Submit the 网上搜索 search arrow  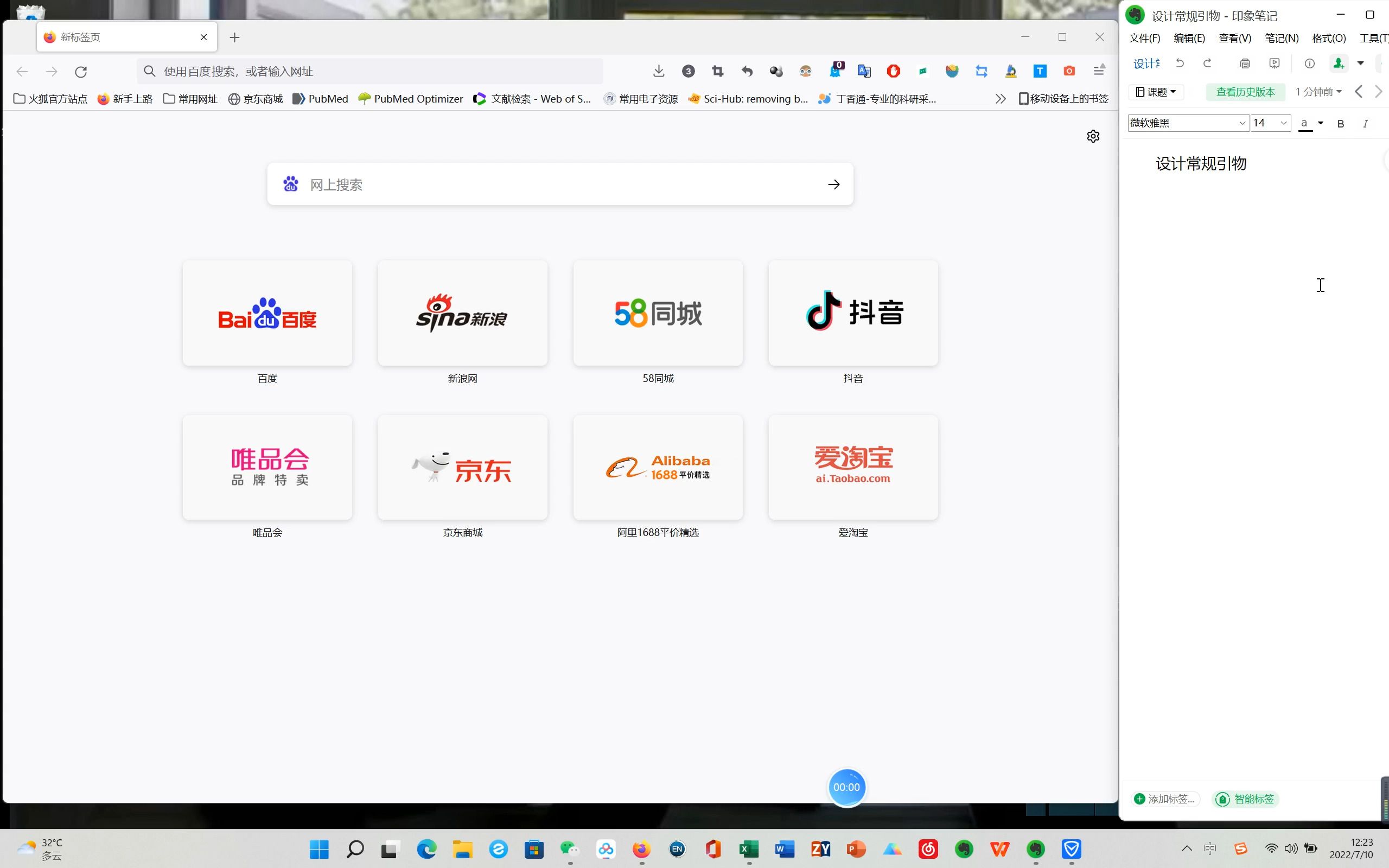point(833,184)
